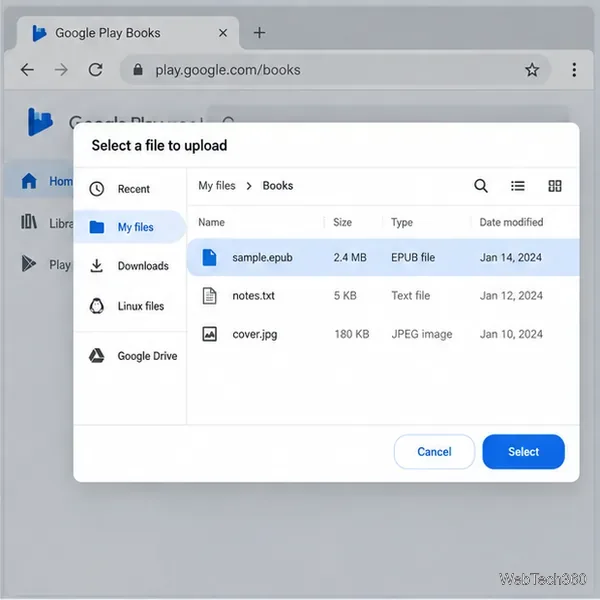This screenshot has width=600, height=600.
Task: Click the My files folder icon
Action: coord(96,227)
